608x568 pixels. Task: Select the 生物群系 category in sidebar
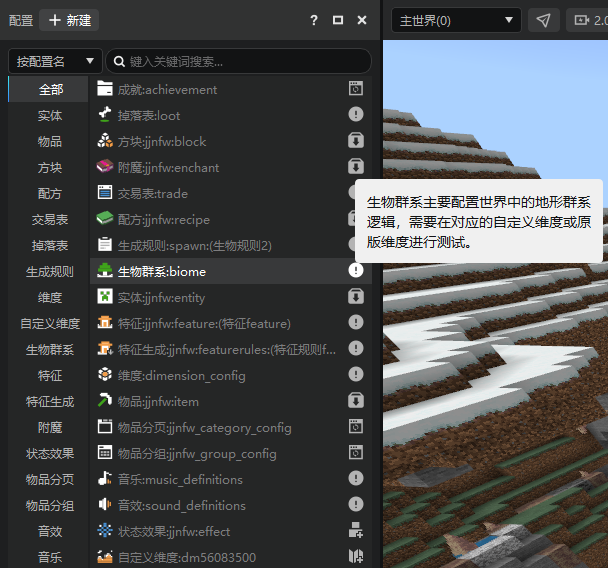click(x=50, y=350)
